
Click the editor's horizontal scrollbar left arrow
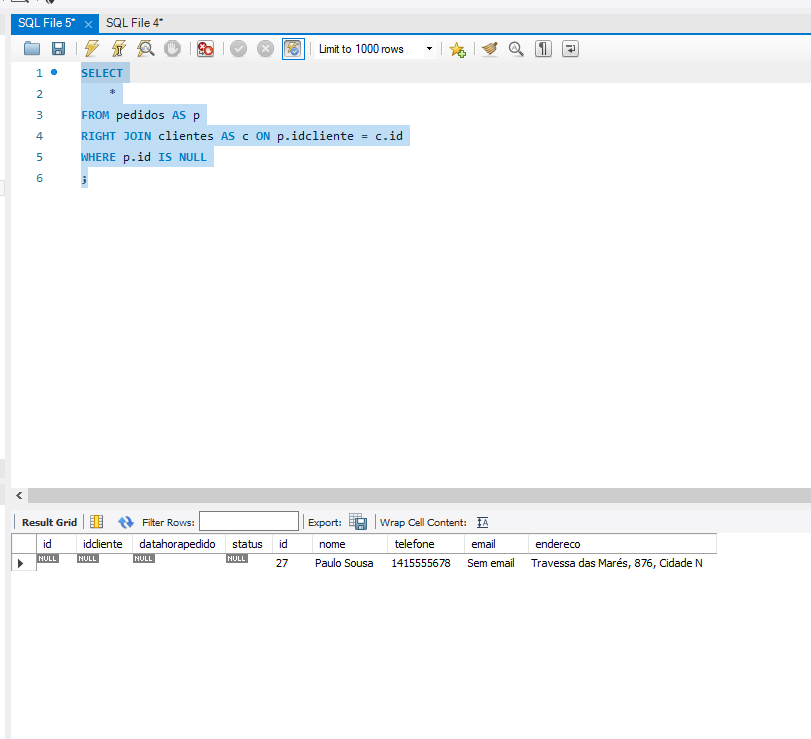click(19, 495)
